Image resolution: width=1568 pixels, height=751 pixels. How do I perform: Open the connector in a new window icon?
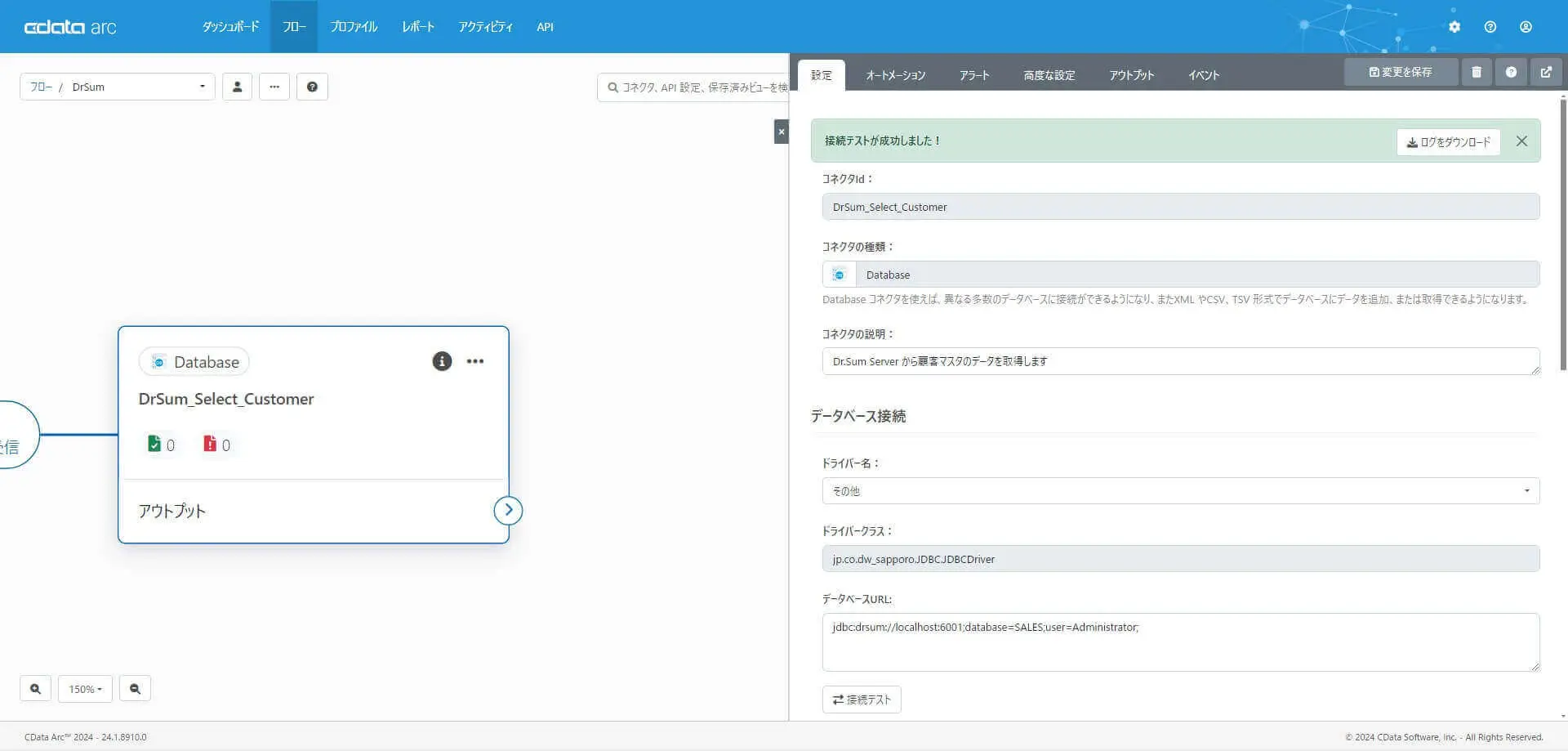[x=1547, y=72]
